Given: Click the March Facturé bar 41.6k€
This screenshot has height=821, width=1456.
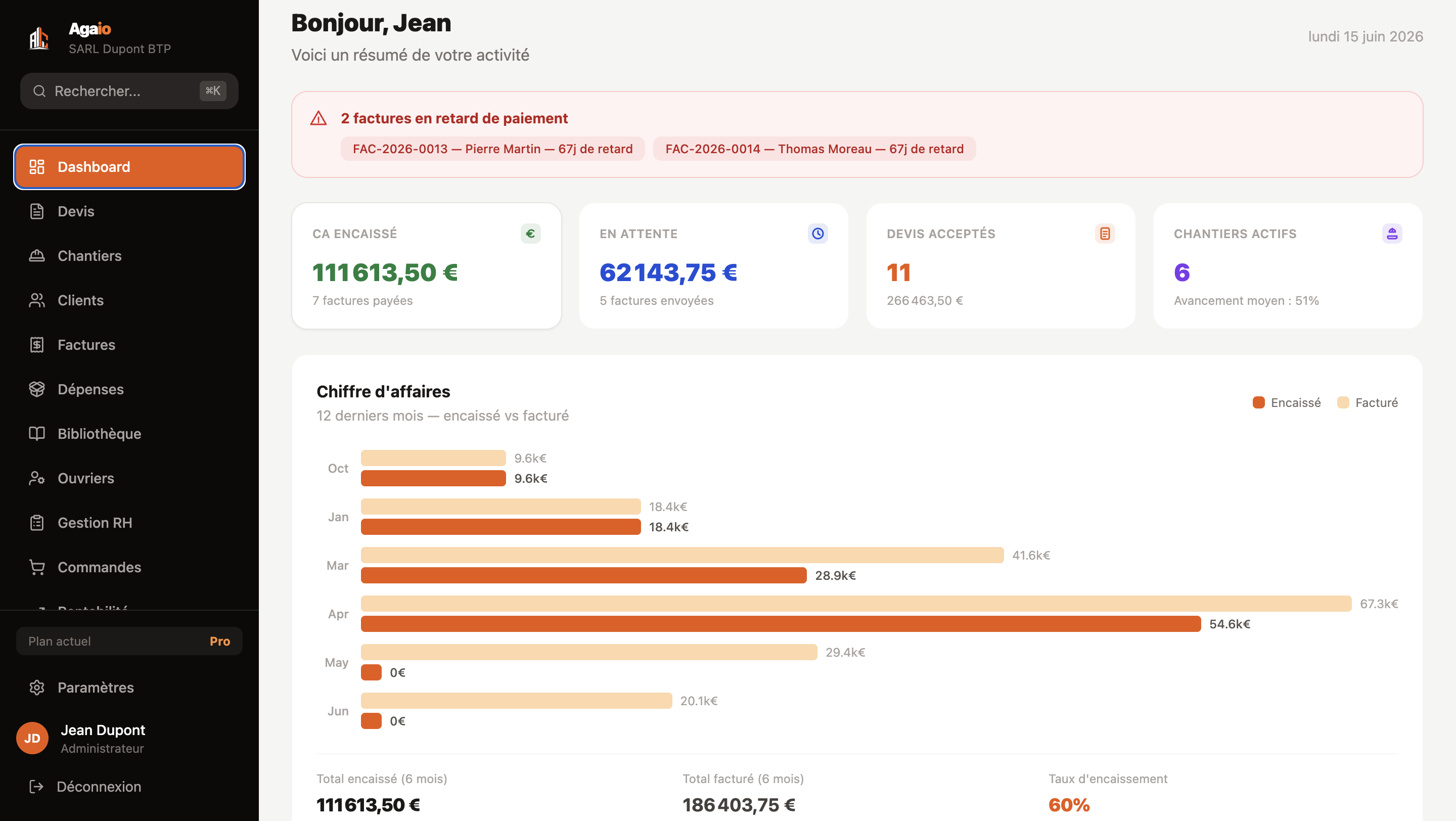Looking at the screenshot, I should (x=682, y=555).
